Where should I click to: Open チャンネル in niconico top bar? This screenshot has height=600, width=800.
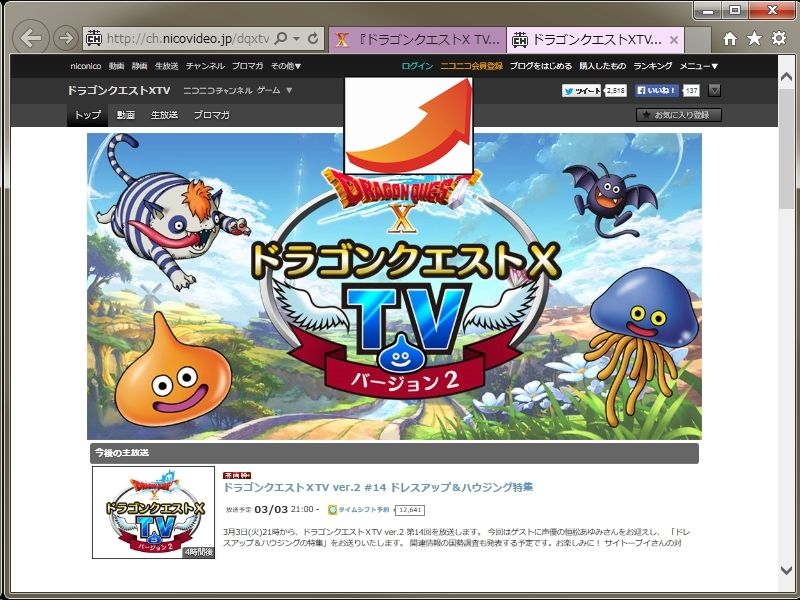coord(205,66)
